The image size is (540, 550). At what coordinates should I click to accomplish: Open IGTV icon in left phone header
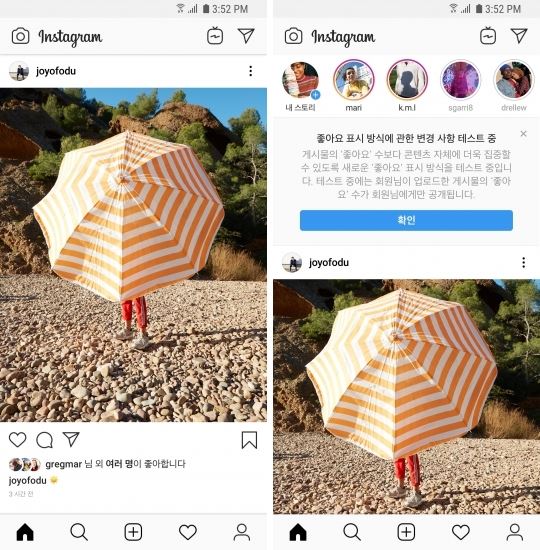tap(215, 36)
